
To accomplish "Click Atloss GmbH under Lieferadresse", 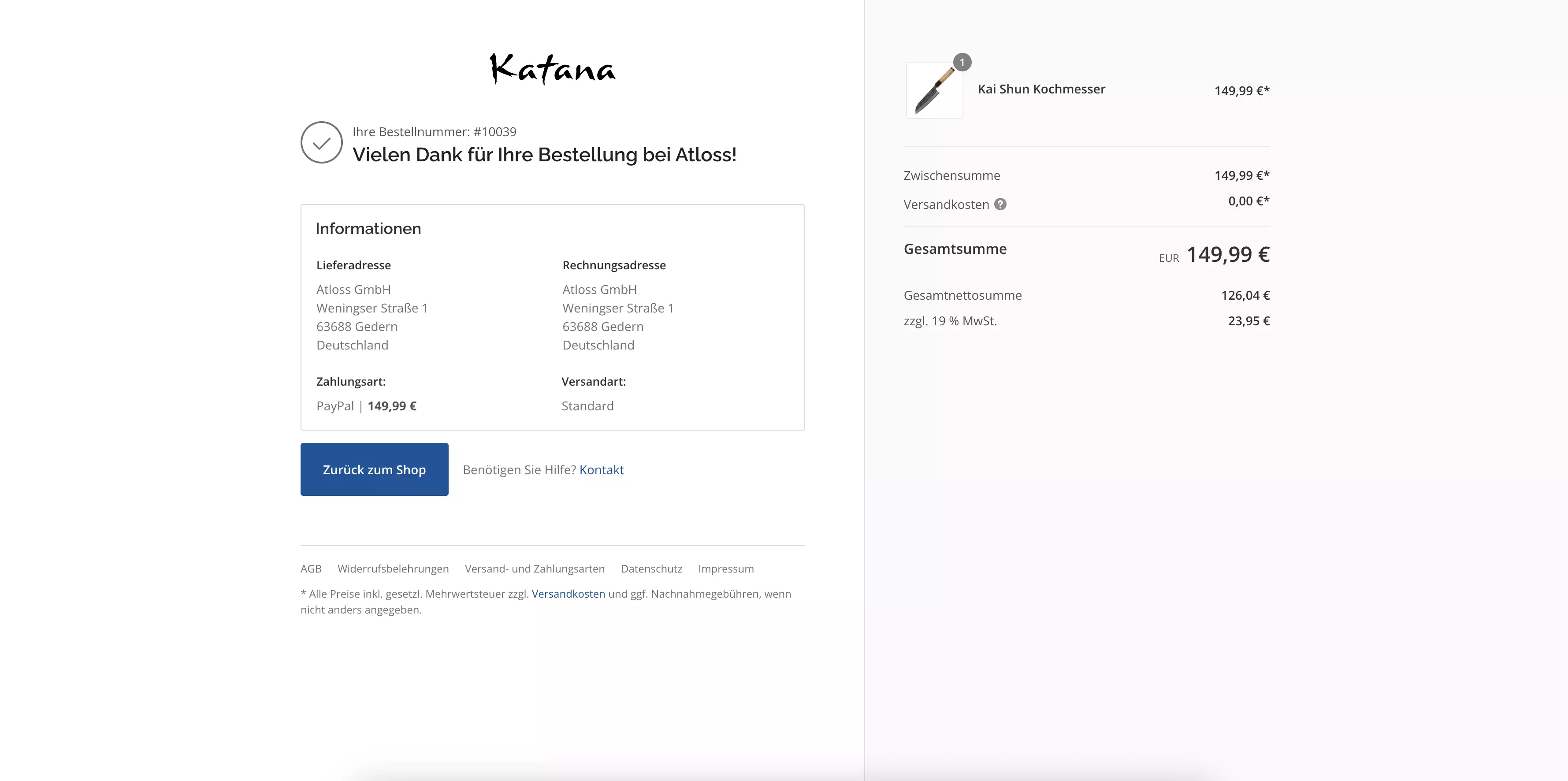I will [x=353, y=290].
